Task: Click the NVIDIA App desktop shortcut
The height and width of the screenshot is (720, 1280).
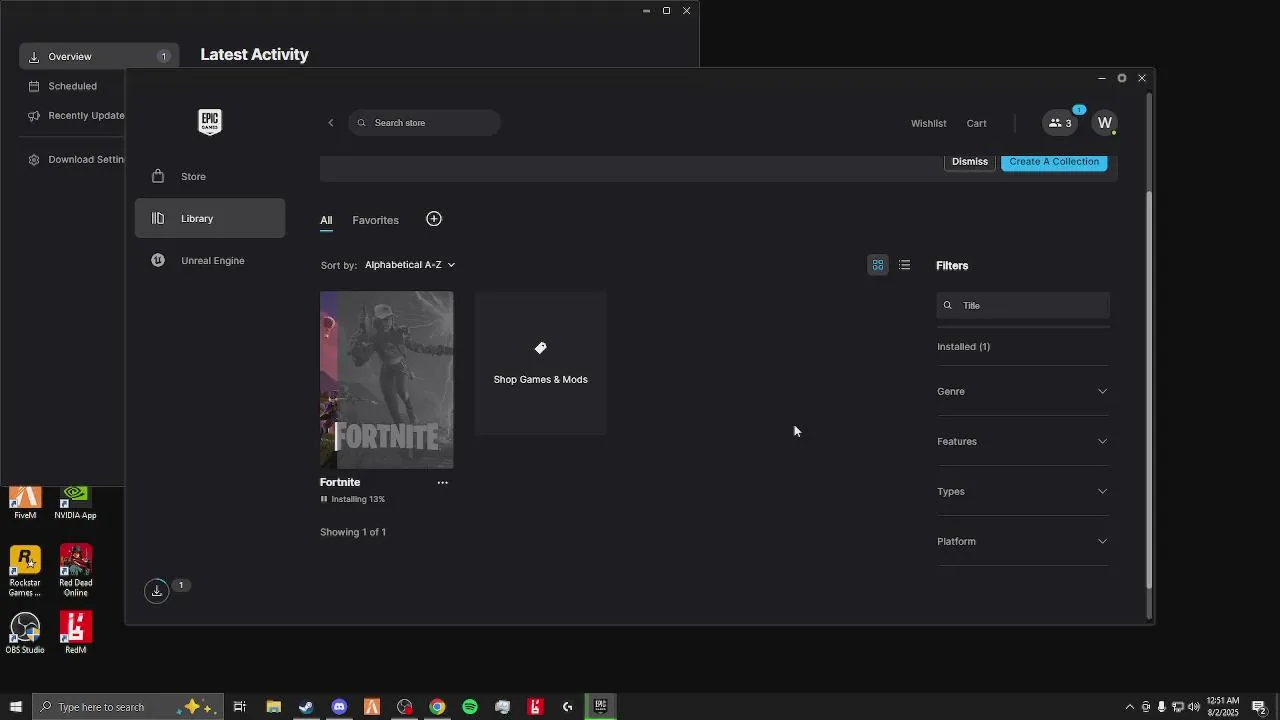Action: (75, 503)
